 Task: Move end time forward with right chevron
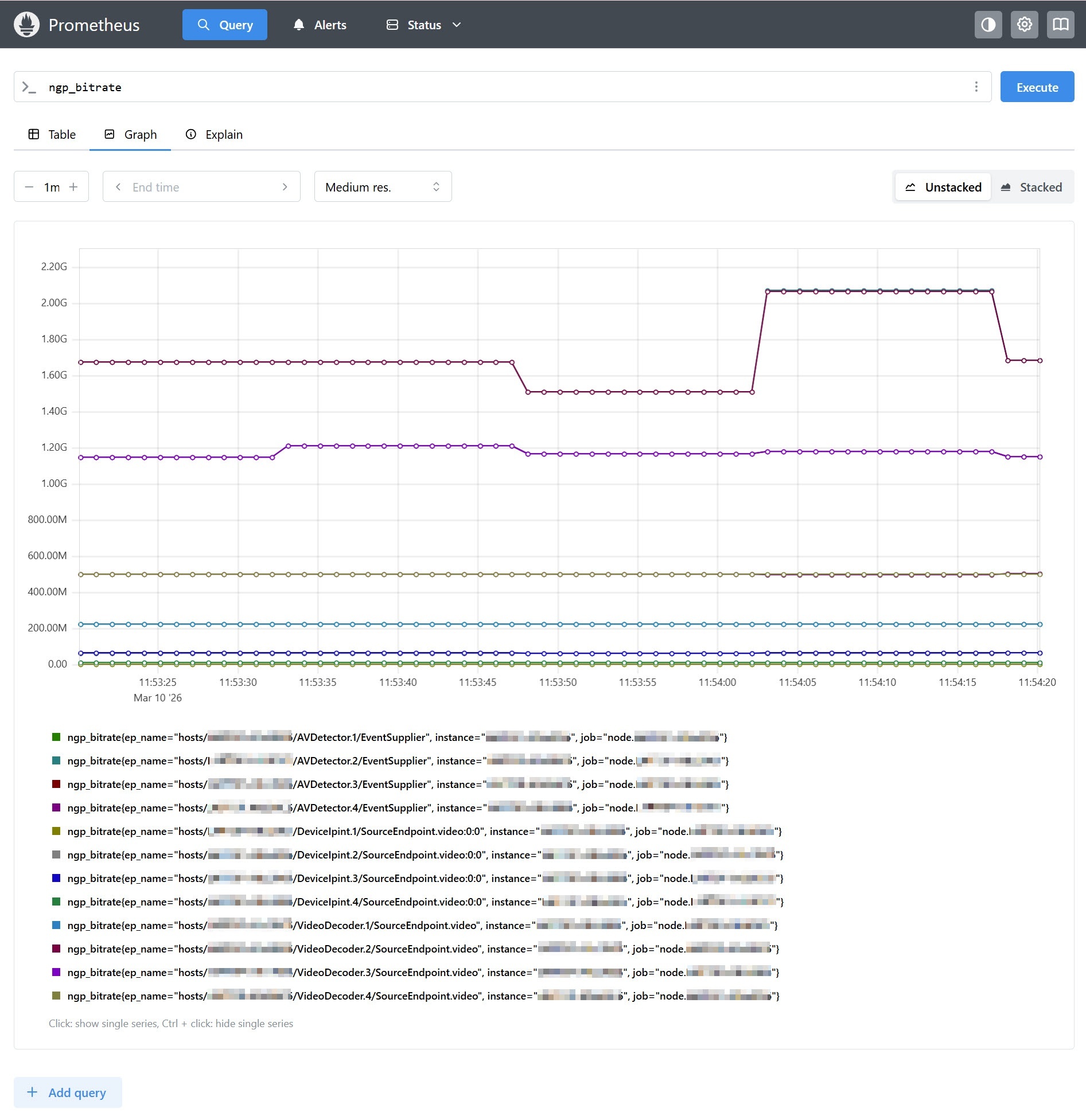285,187
